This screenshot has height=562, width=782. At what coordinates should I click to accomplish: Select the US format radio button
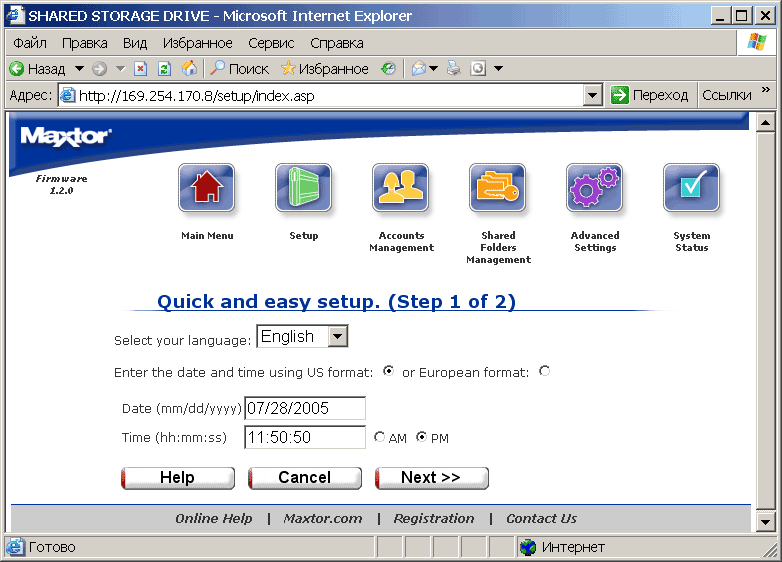coord(388,372)
